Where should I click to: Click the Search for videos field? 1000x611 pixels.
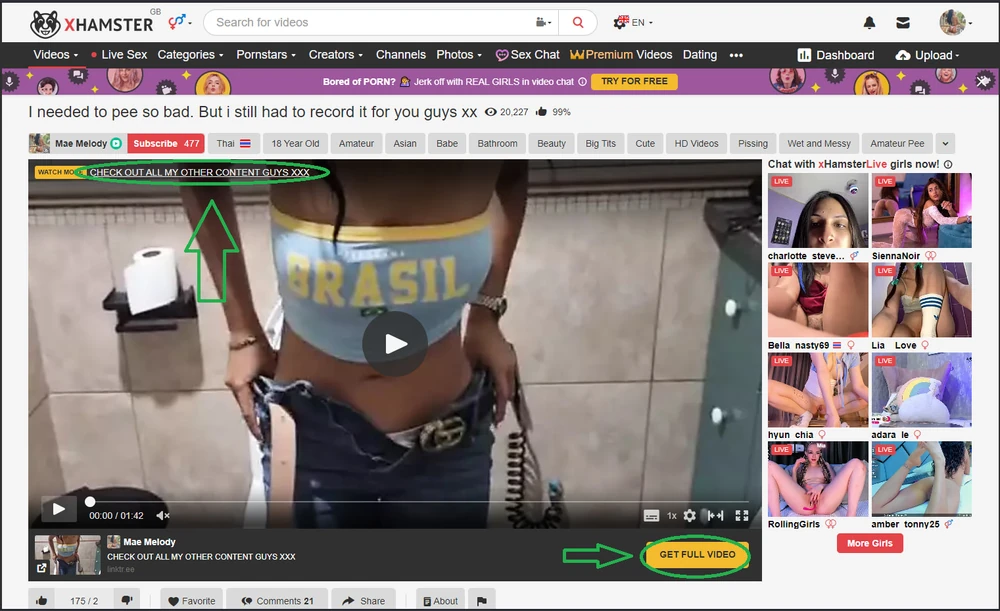370,22
